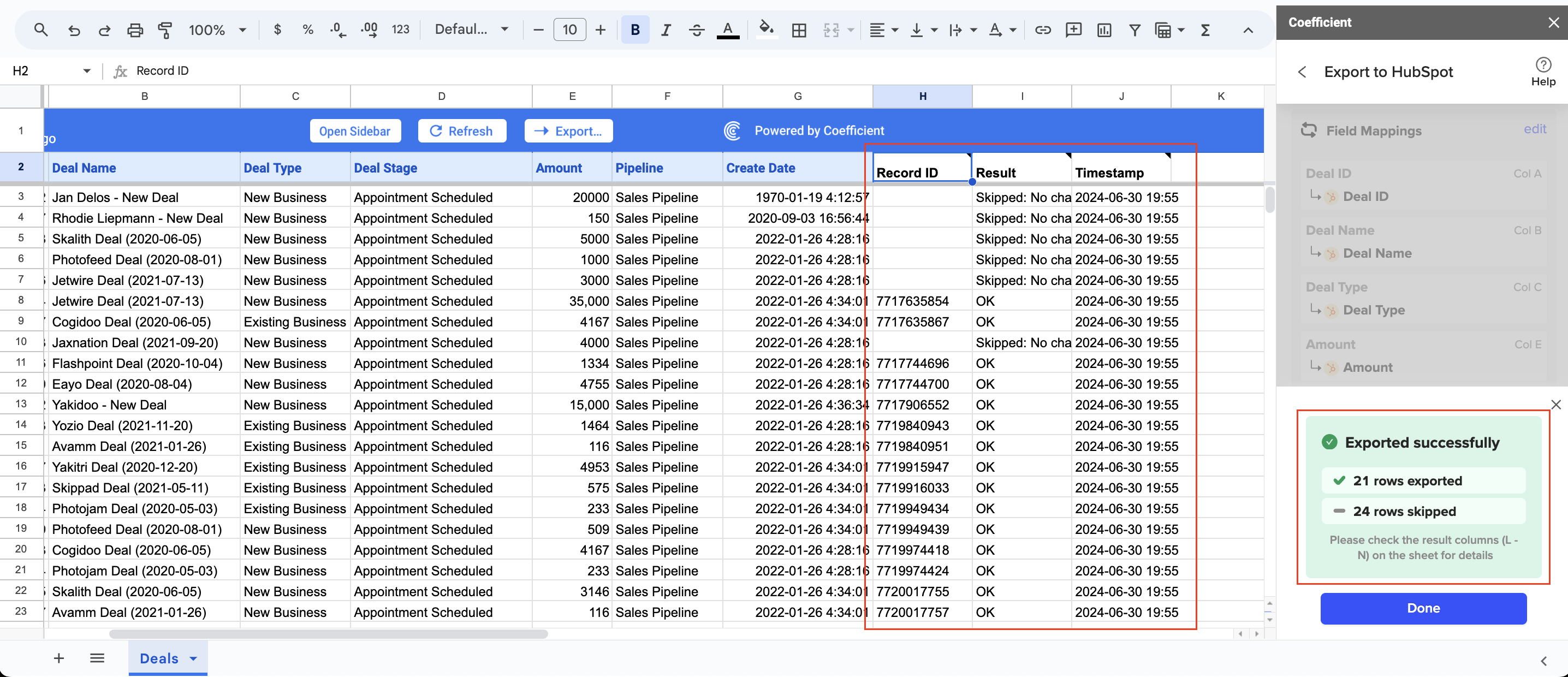Increase decimal places
1568x677 pixels.
(x=369, y=29)
